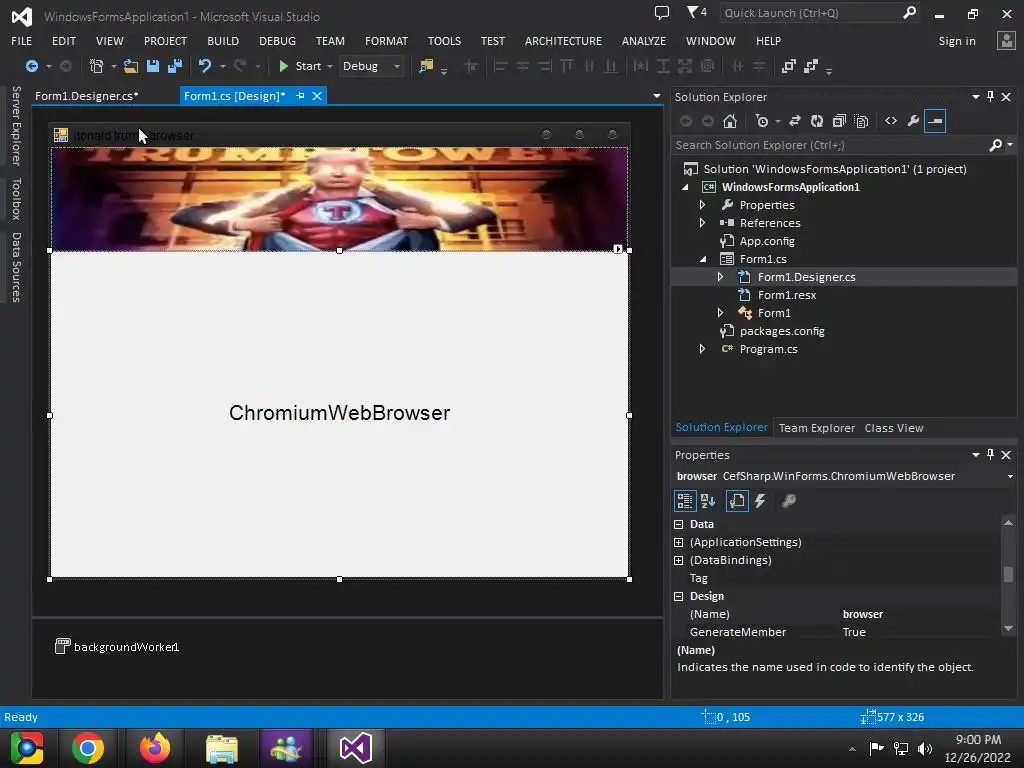Select packages.config in Solution Explorer
The width and height of the screenshot is (1024, 768).
(782, 331)
